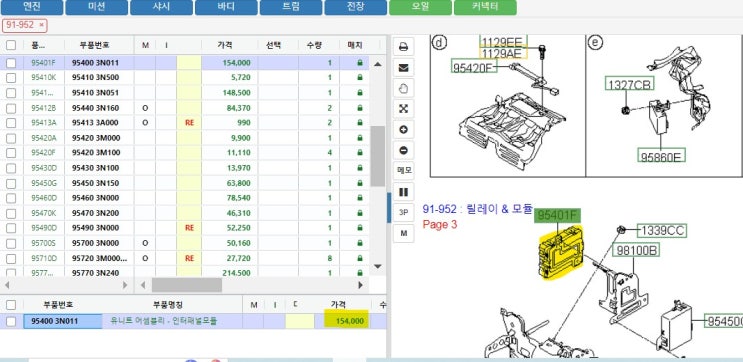Click the lock icon for row 95401F
Screen dimensions: 743x362
click(x=360, y=63)
